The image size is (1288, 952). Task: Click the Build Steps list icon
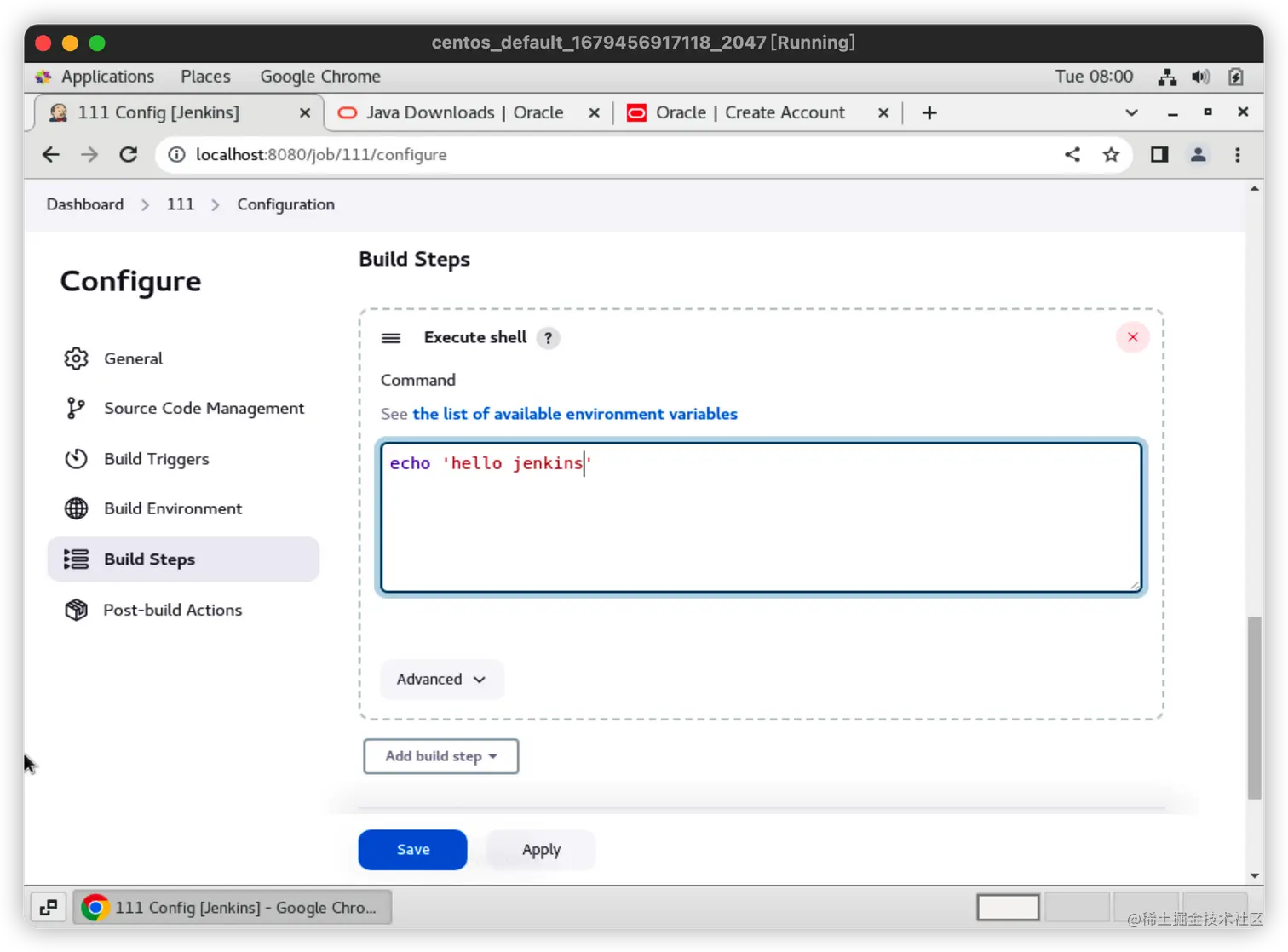(76, 559)
